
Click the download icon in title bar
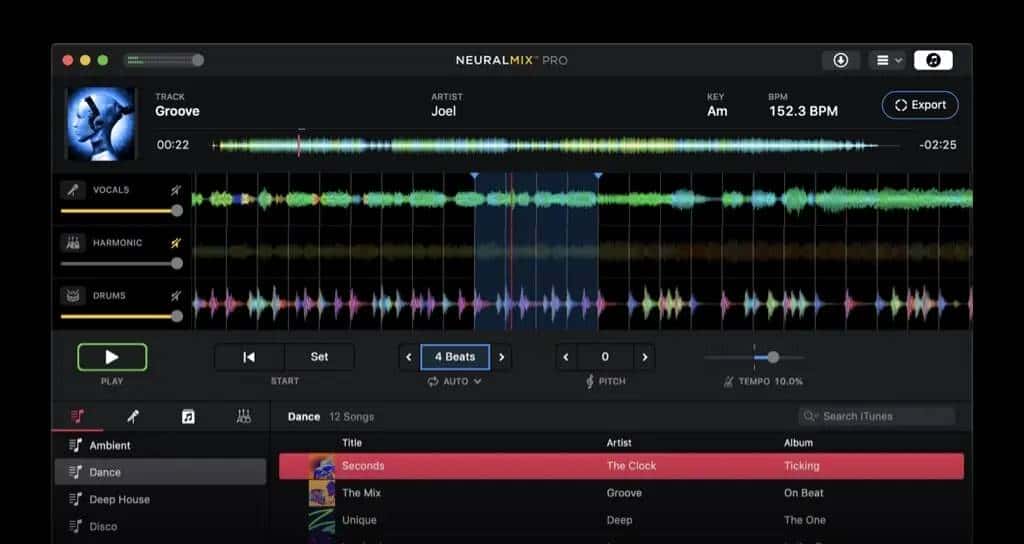tap(840, 60)
